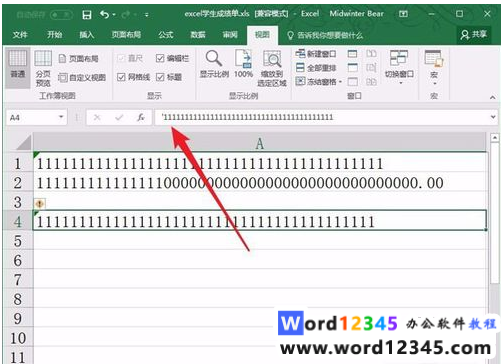The image size is (501, 364).
Task: Toggle the Formula Bar (编辑栏) checkbox
Action: 160,58
